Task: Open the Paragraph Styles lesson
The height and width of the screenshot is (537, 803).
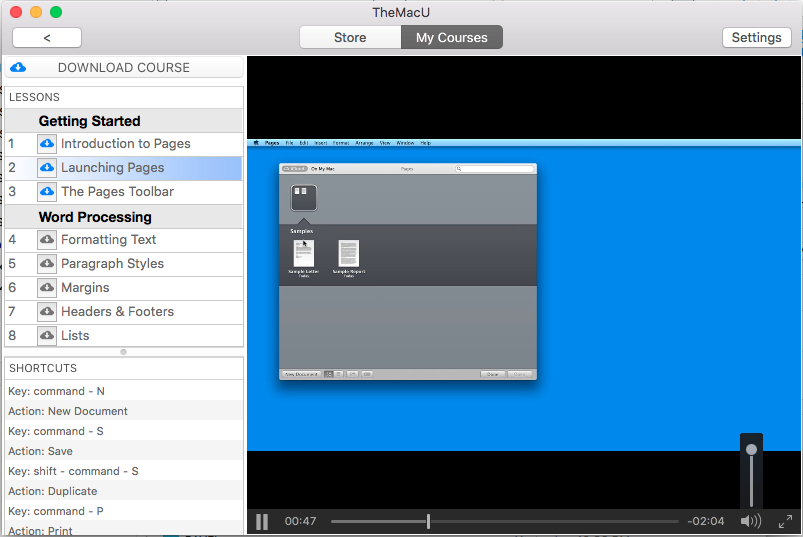Action: coord(124,264)
